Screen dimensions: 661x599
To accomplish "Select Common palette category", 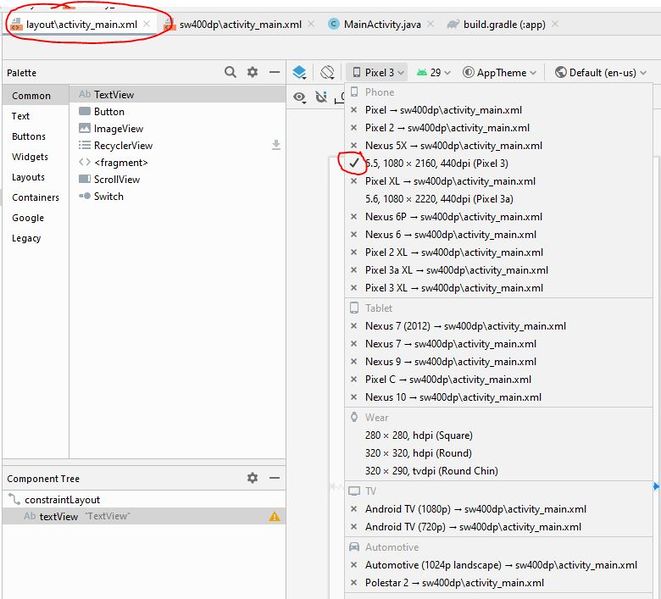I will 35,96.
